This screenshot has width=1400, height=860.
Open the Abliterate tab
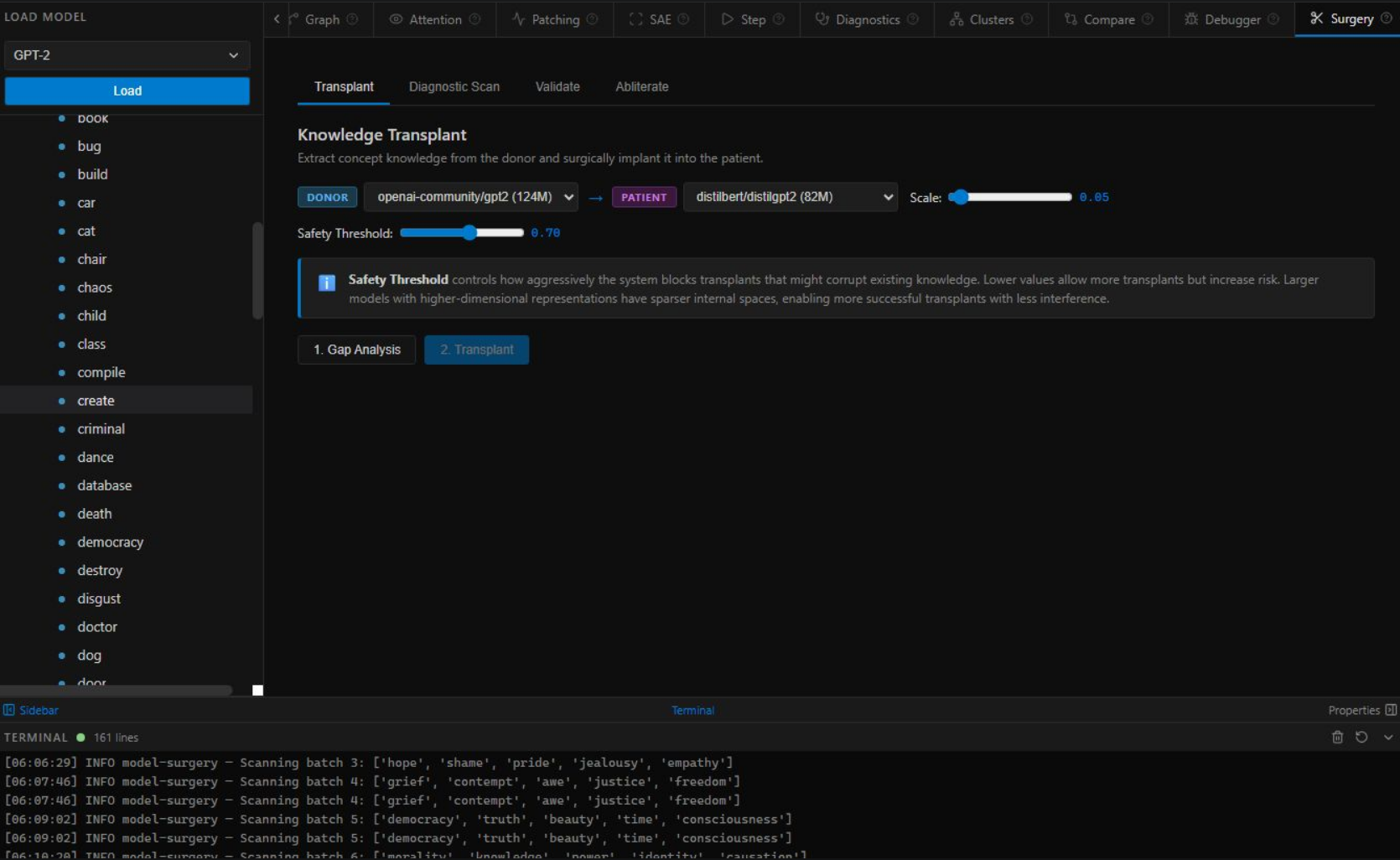(x=641, y=87)
